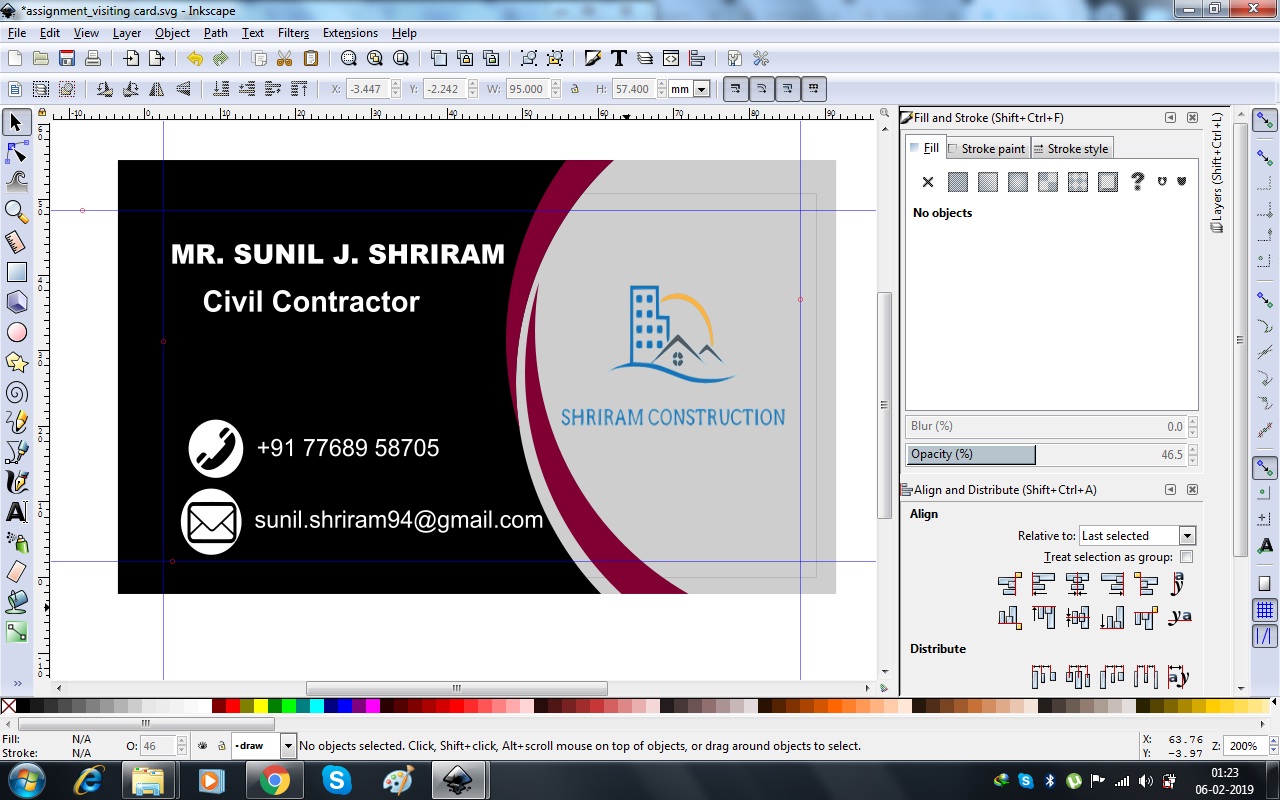The height and width of the screenshot is (800, 1280).
Task: Flip selected objects horizontally
Action: tap(157, 89)
